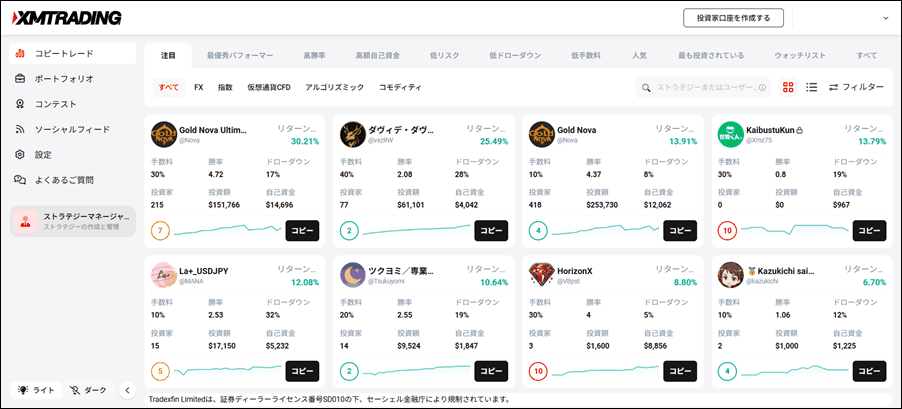Choose the FX category filter
Image resolution: width=902 pixels, height=409 pixels.
point(198,87)
